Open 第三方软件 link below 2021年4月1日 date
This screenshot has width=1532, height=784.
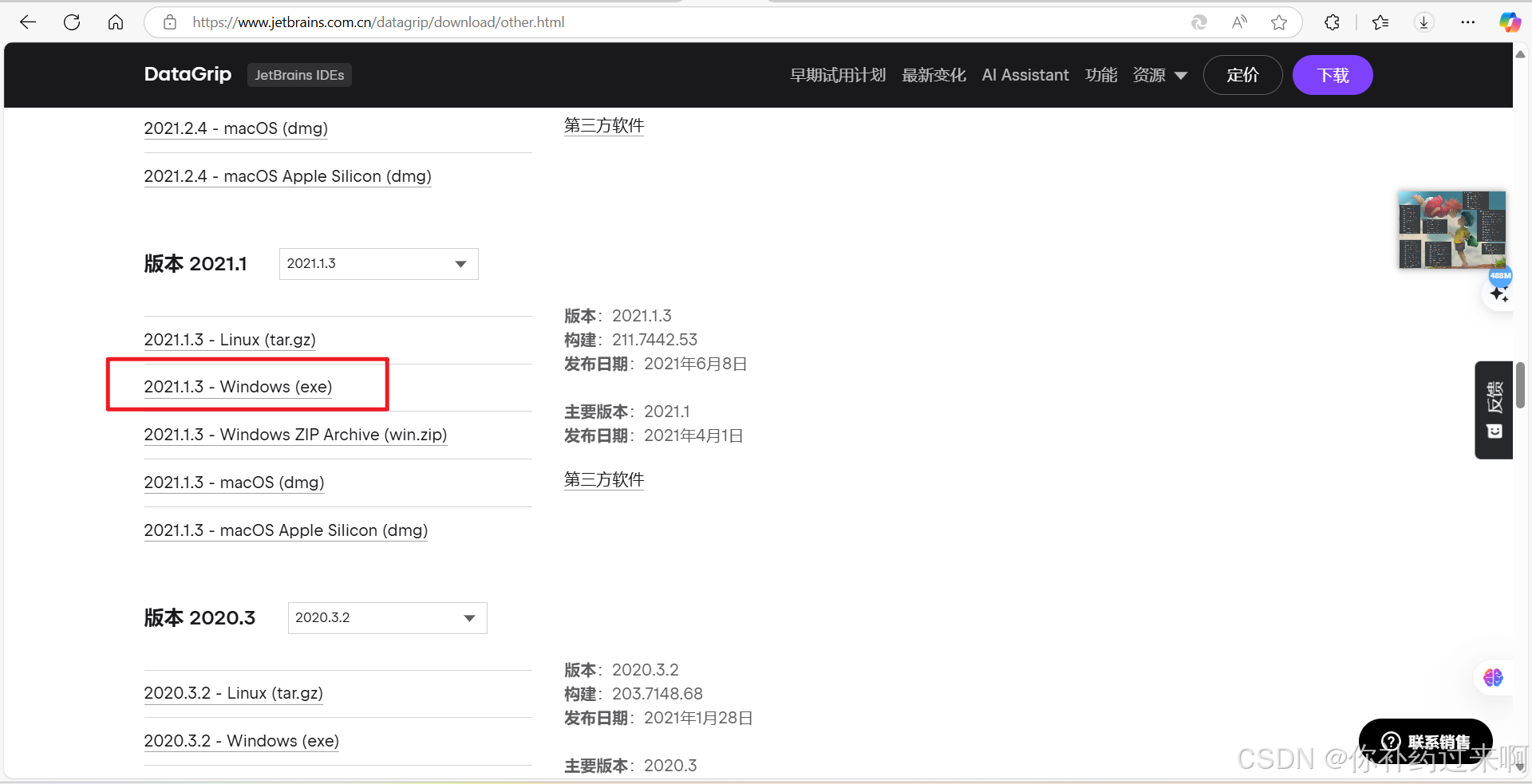point(604,479)
